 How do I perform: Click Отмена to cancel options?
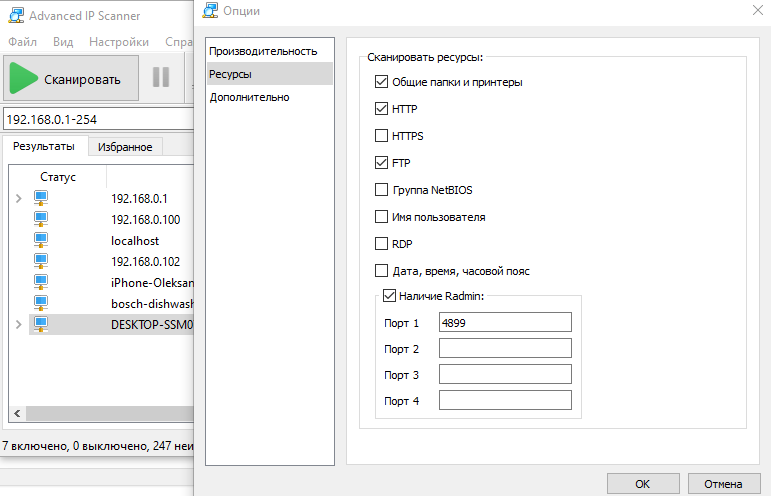723,484
